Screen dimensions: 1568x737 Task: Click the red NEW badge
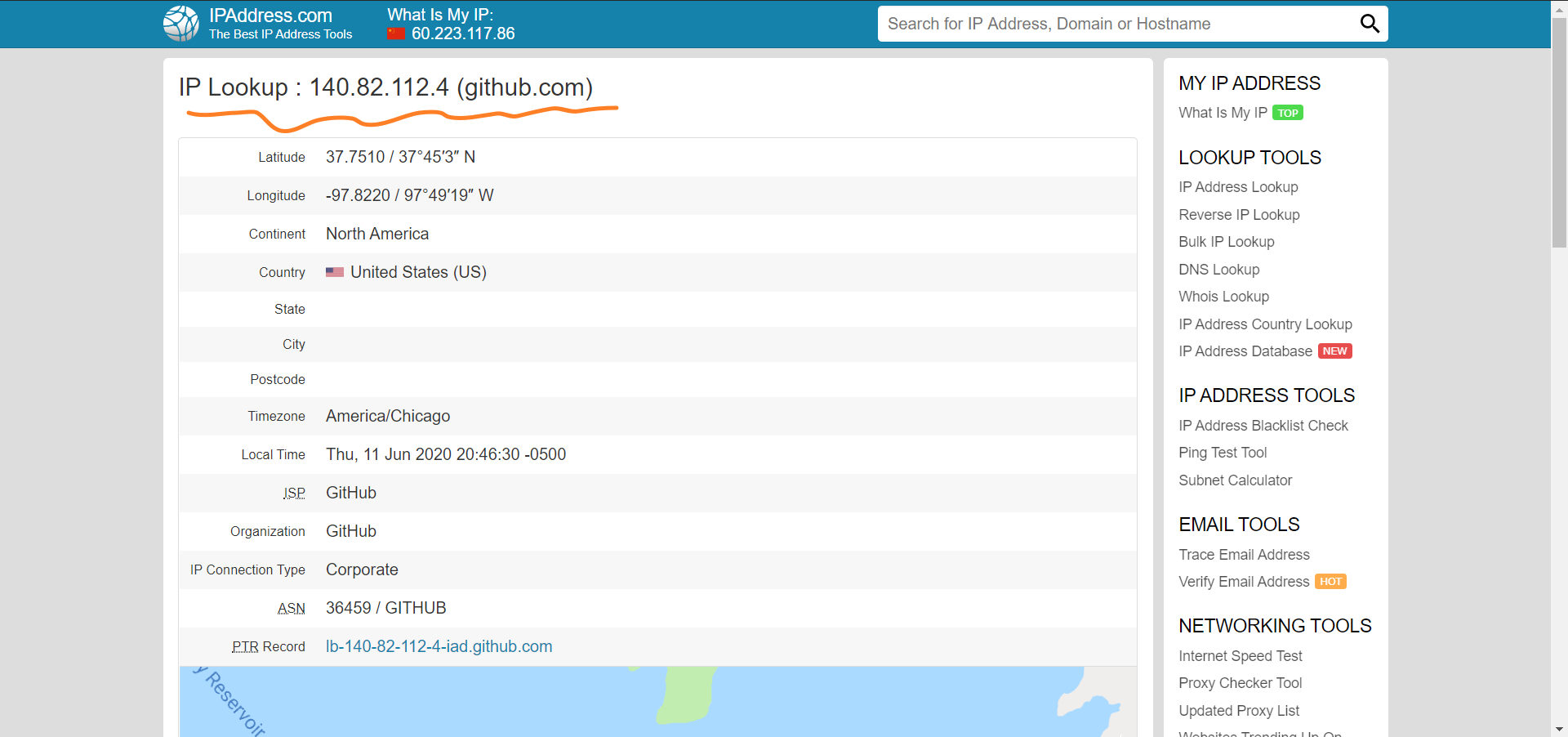coord(1335,351)
